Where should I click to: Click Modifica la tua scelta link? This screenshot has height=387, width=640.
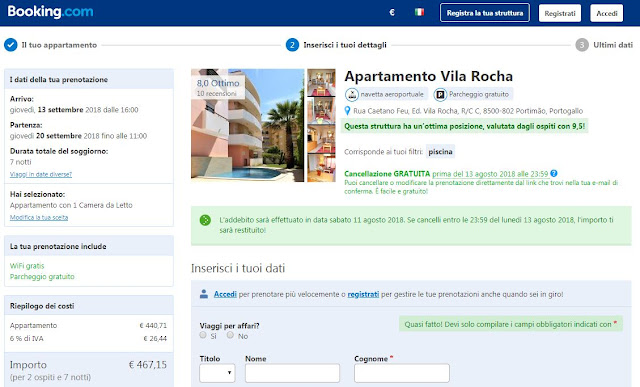39,218
